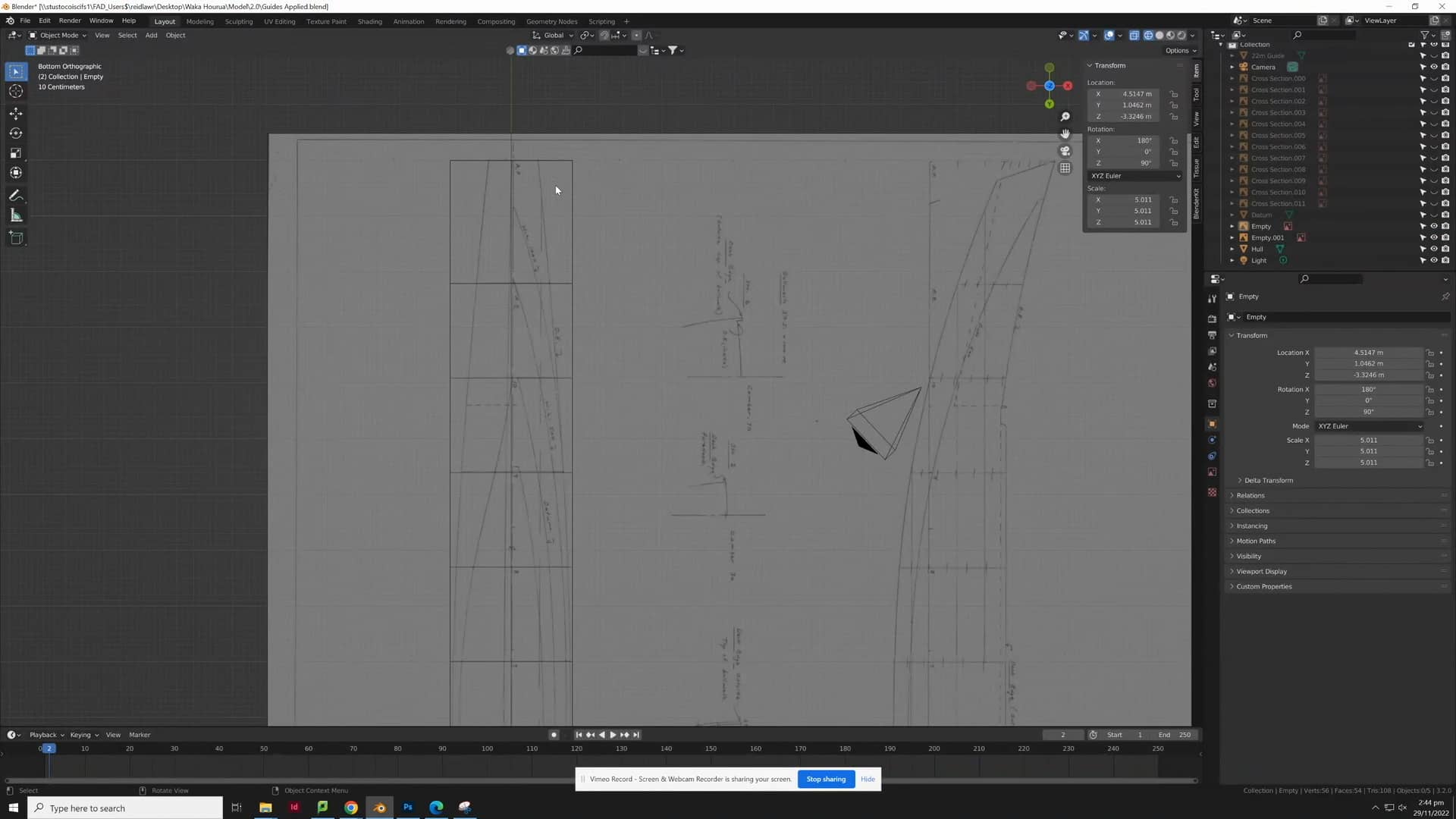Switch to the Shading workspace tab
This screenshot has width=1456, height=819.
[x=369, y=21]
